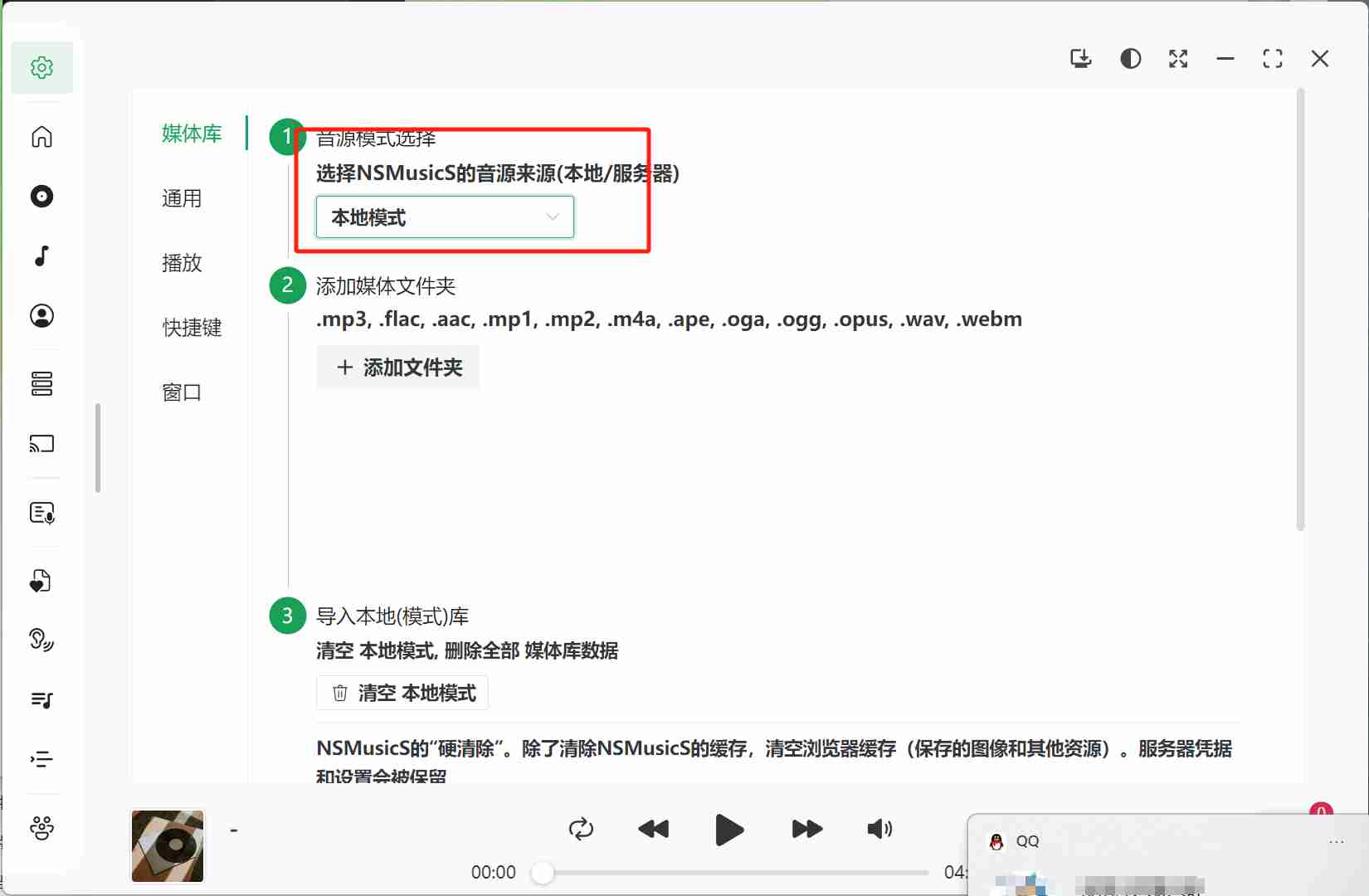Image resolution: width=1369 pixels, height=896 pixels.
Task: Toggle dark mode with the contrast icon
Action: tap(1130, 58)
